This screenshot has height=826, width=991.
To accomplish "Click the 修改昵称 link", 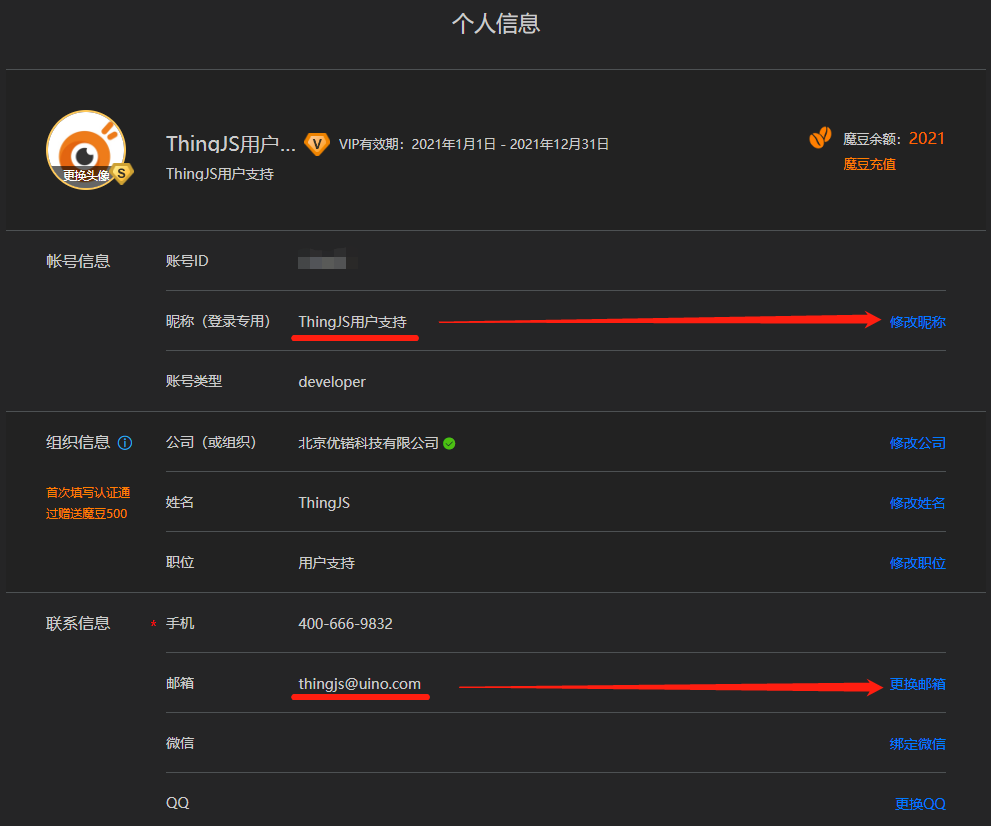I will pos(917,322).
